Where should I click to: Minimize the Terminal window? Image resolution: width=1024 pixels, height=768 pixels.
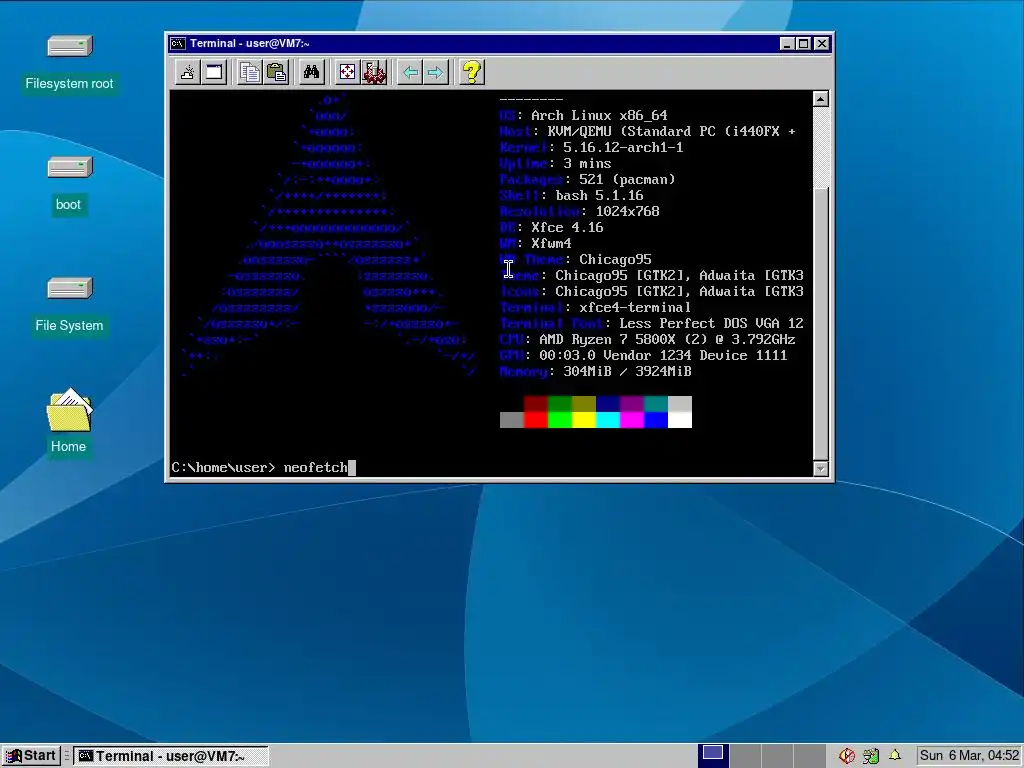(x=787, y=44)
